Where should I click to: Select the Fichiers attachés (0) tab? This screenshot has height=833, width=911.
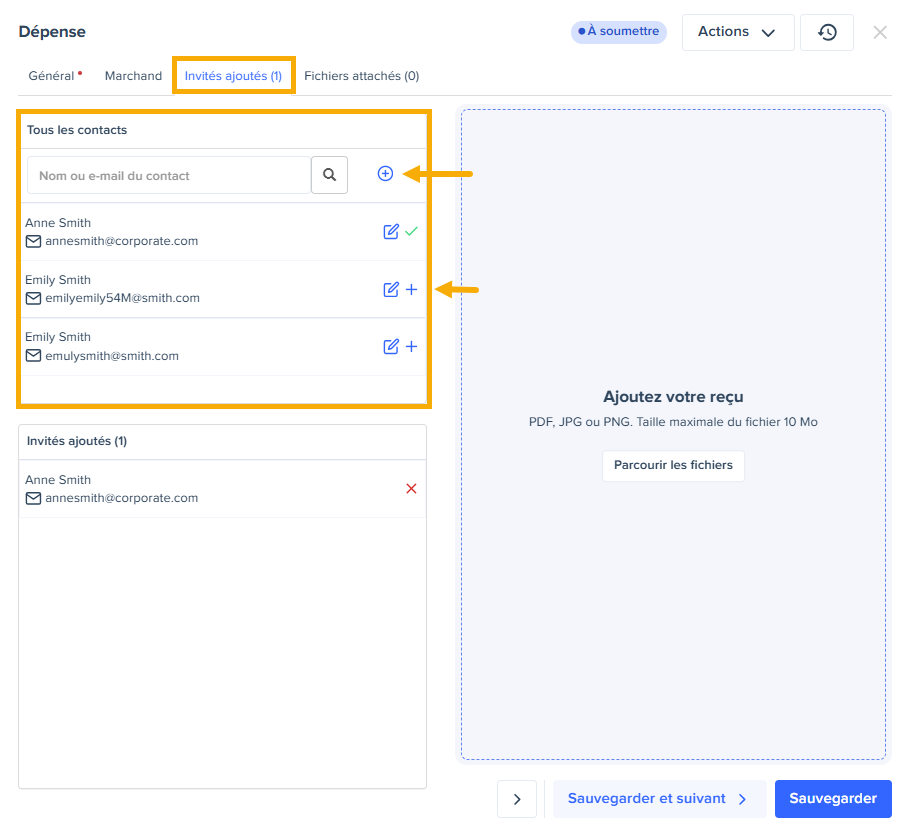tap(361, 76)
